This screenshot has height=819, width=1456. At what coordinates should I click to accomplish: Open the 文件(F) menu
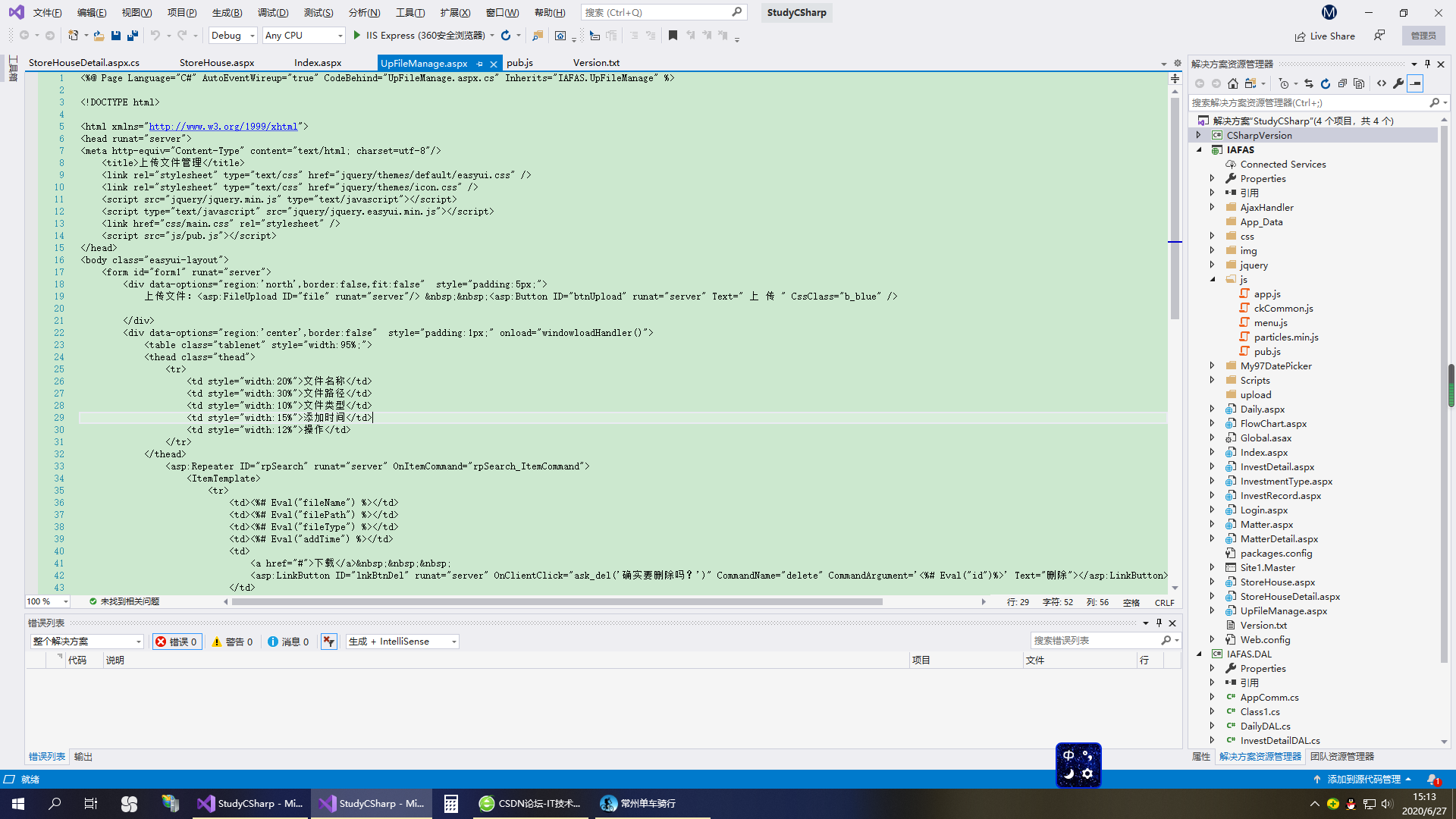point(47,12)
